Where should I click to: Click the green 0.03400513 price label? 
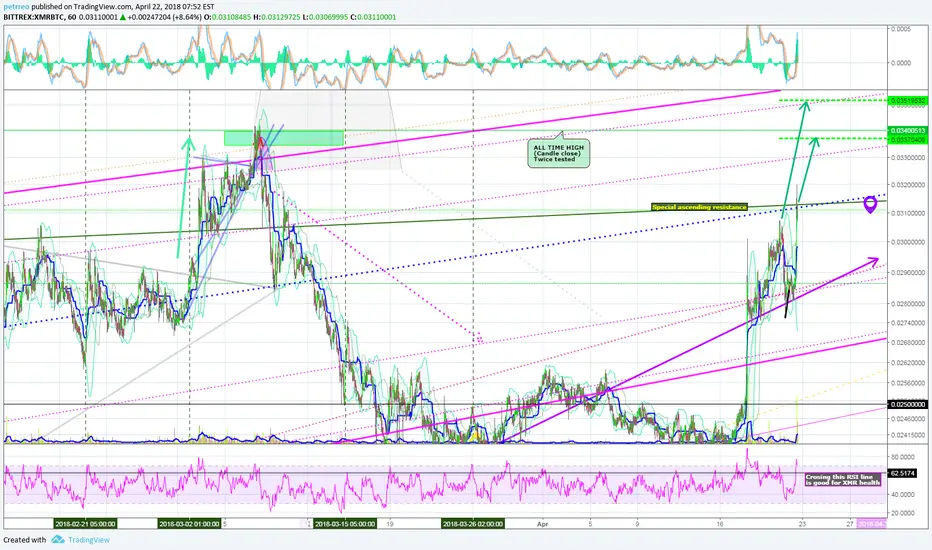907,130
